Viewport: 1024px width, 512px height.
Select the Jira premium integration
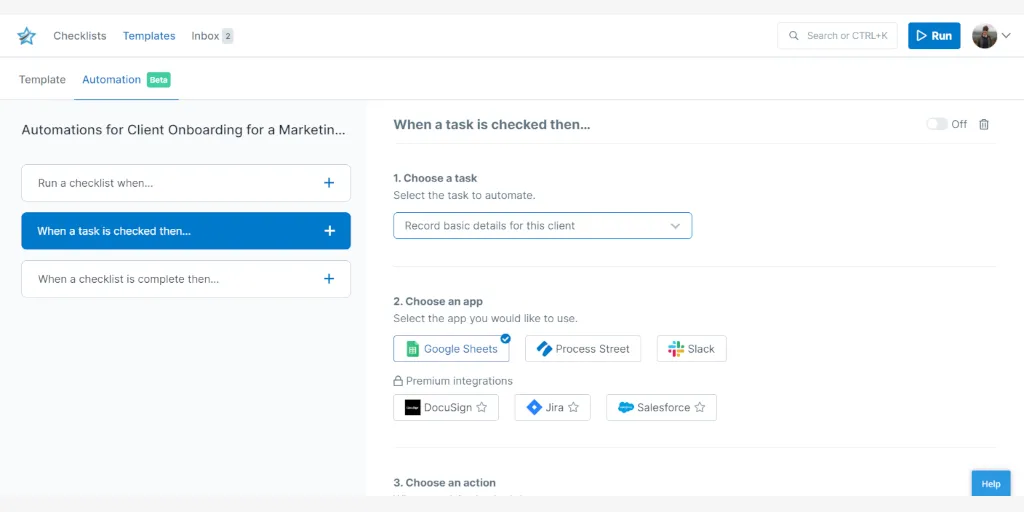[x=552, y=408]
